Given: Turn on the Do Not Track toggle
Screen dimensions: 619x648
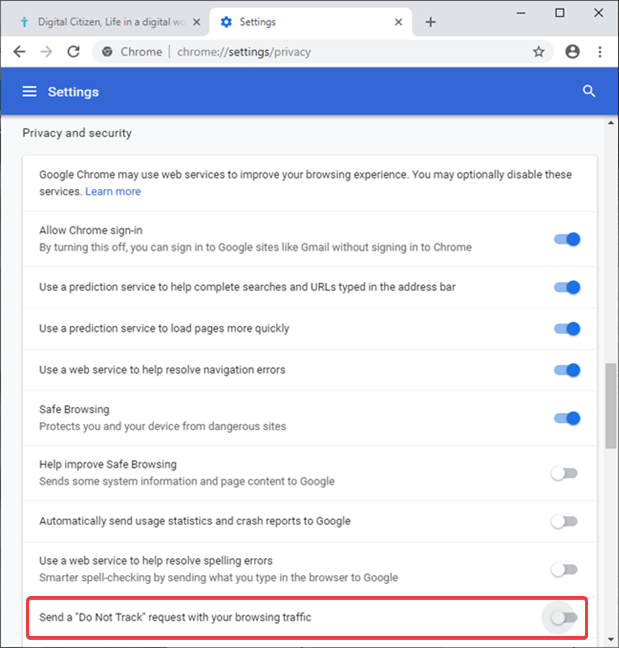Looking at the screenshot, I should coord(564,618).
